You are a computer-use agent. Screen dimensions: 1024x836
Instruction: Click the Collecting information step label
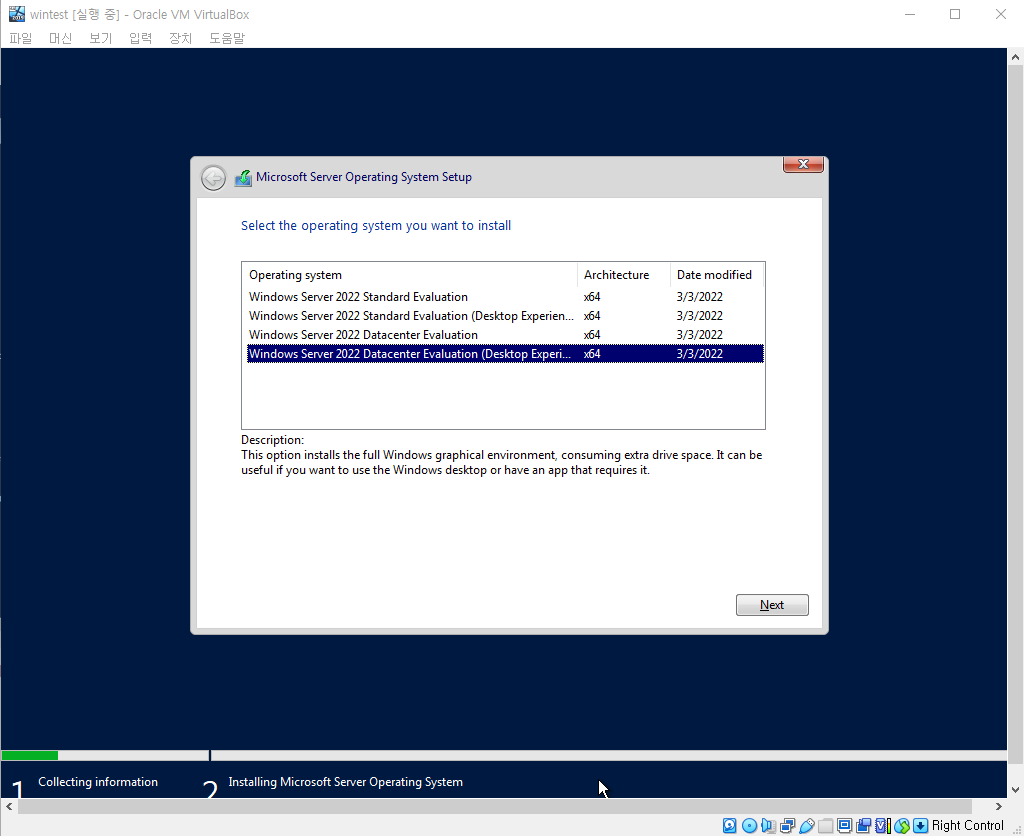98,782
